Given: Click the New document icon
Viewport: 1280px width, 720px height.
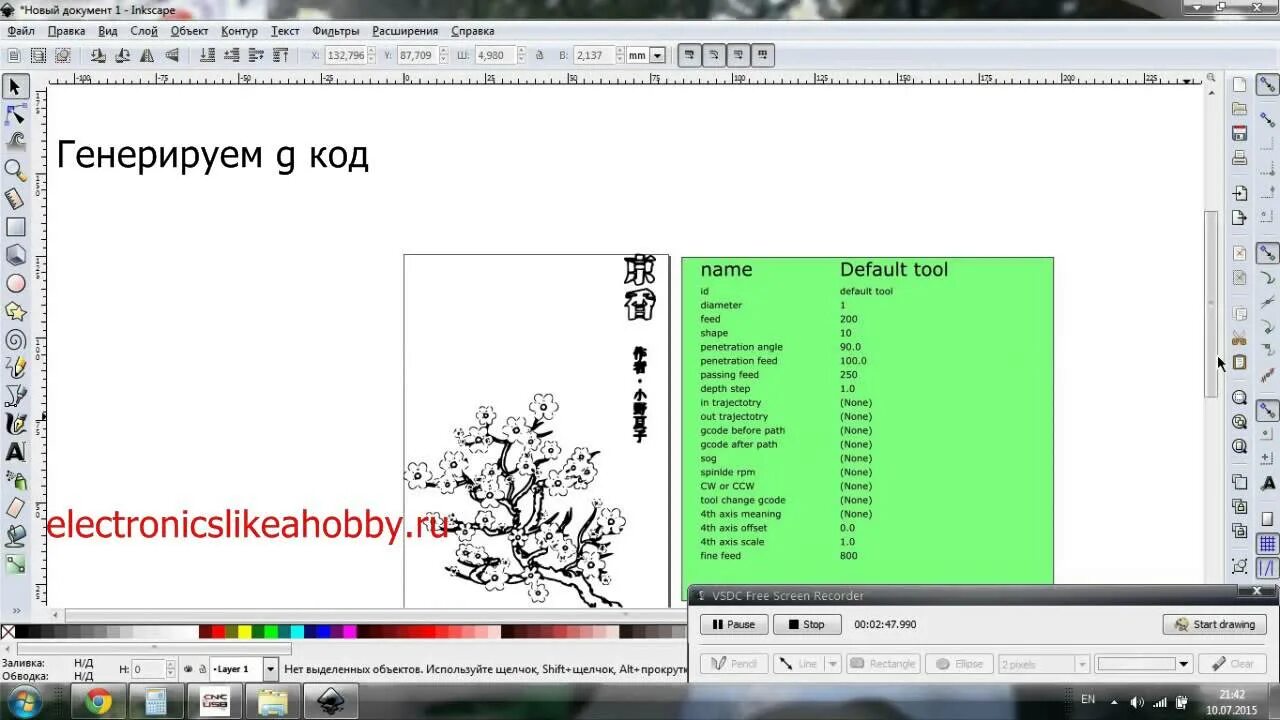Looking at the screenshot, I should [1239, 84].
